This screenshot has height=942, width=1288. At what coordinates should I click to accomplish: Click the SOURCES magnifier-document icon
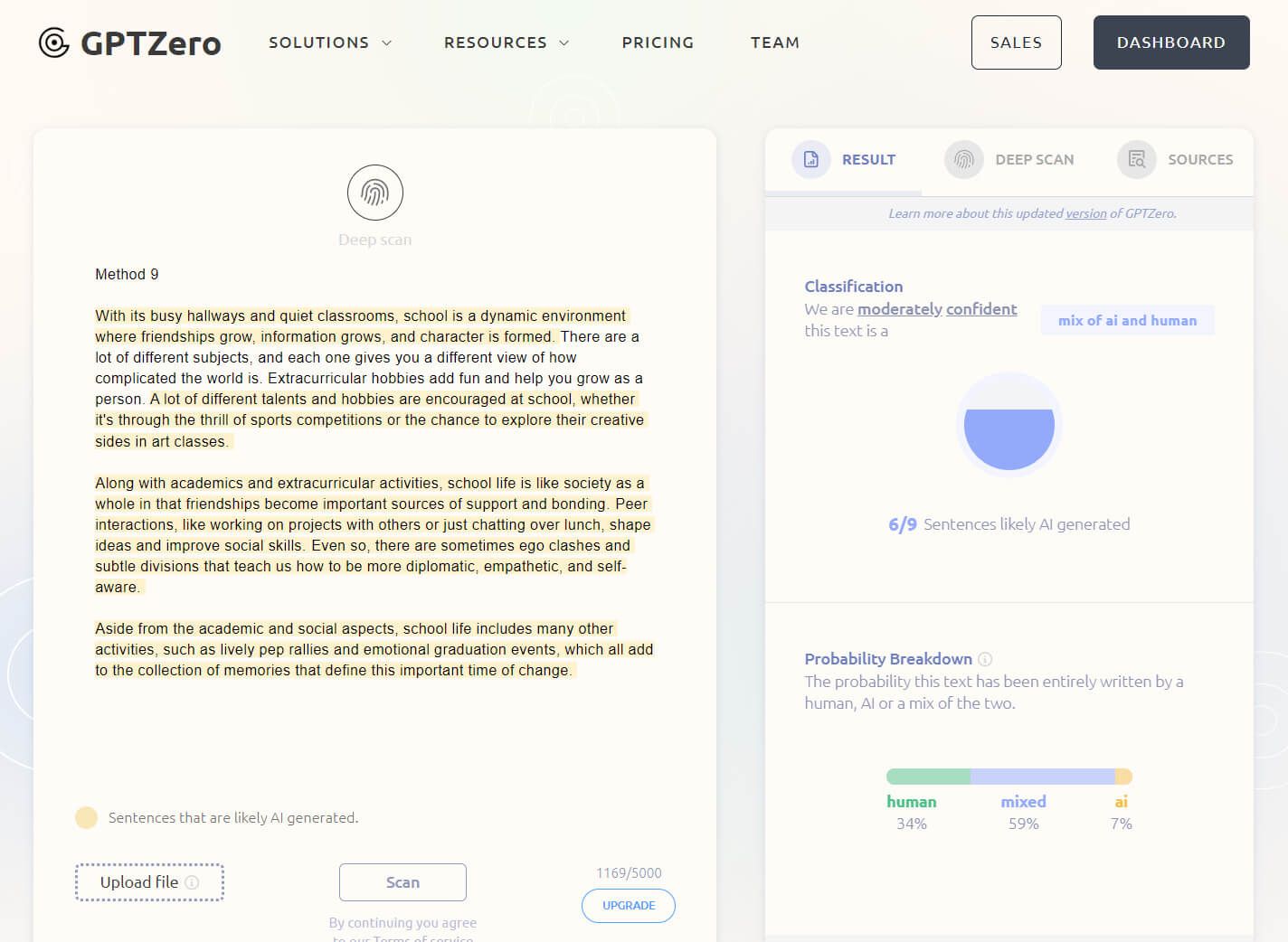pyautogui.click(x=1136, y=159)
